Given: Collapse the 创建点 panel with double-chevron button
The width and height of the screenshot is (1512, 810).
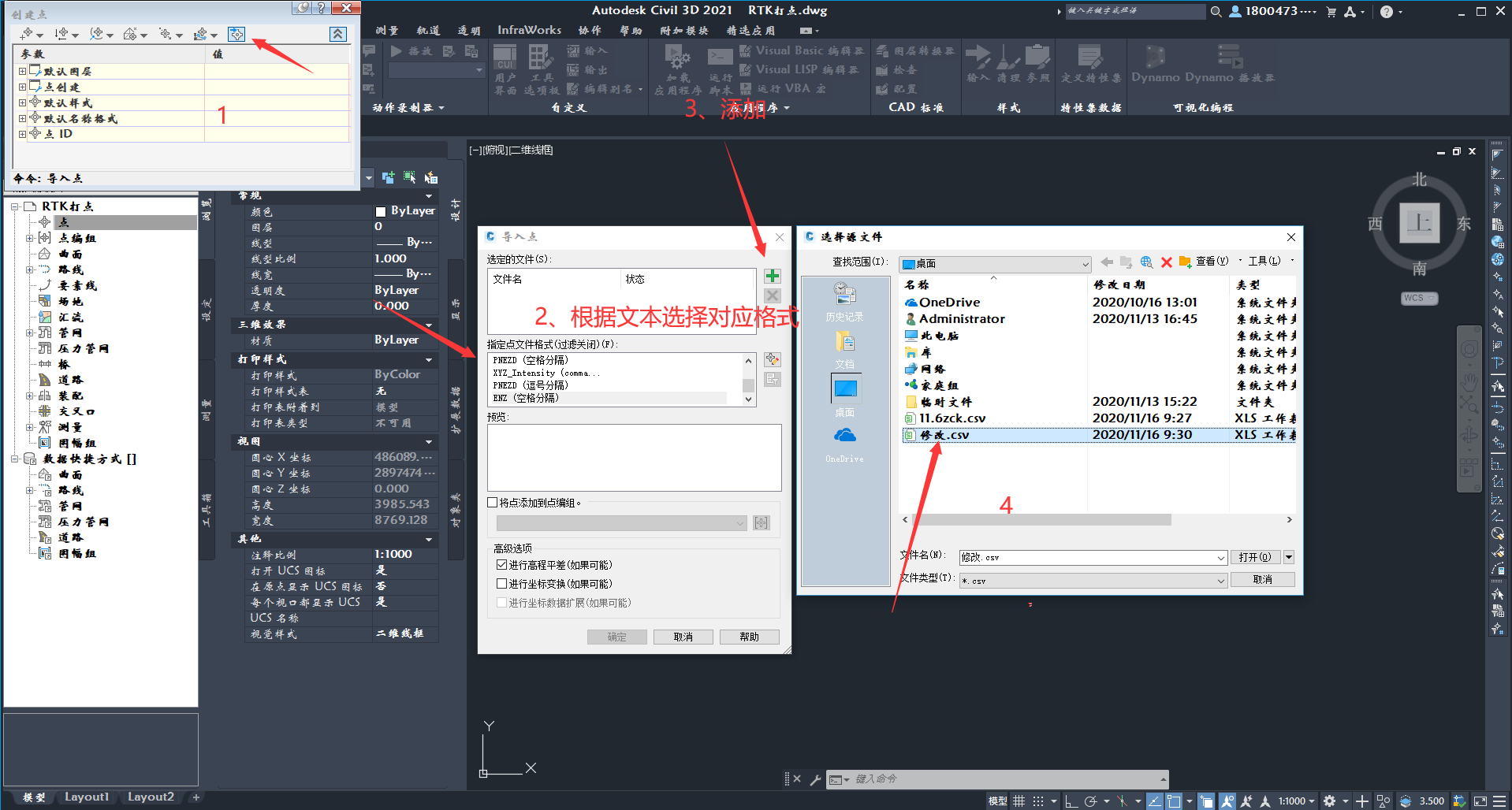Looking at the screenshot, I should coord(337,34).
